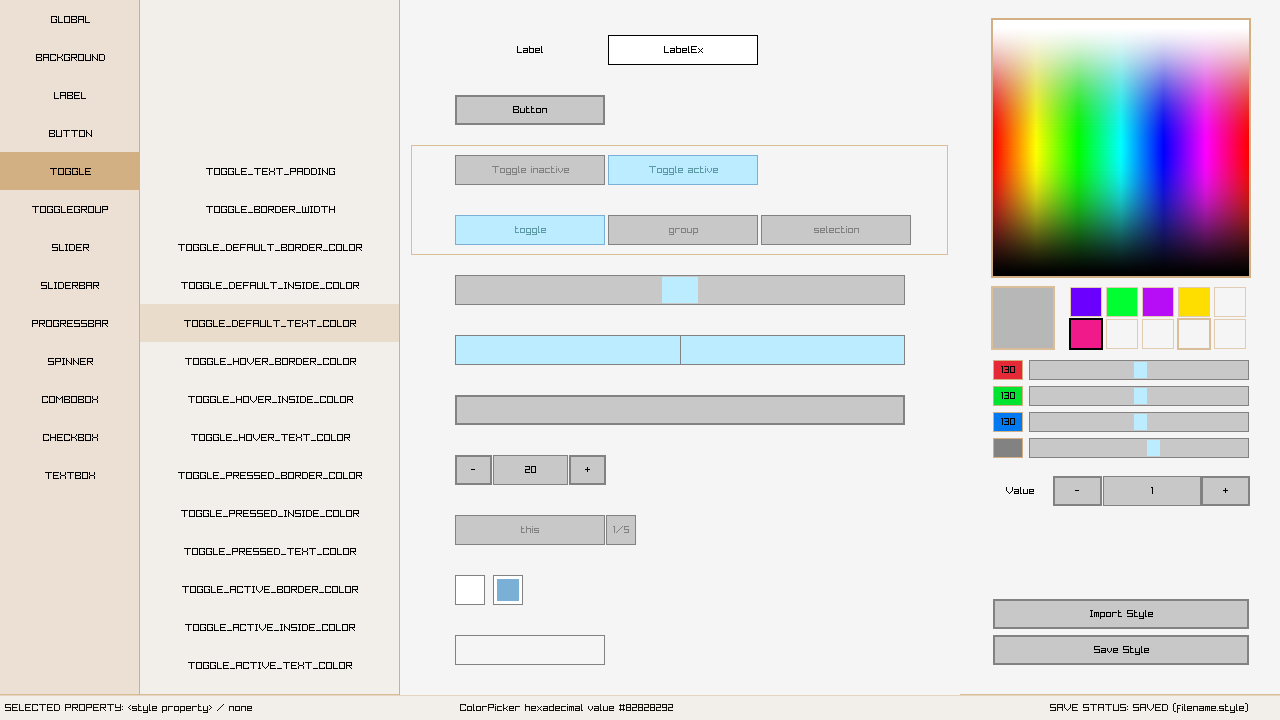Screen dimensions: 1280x720
Task: Increase Value with the plus button
Action: pos(1225,491)
